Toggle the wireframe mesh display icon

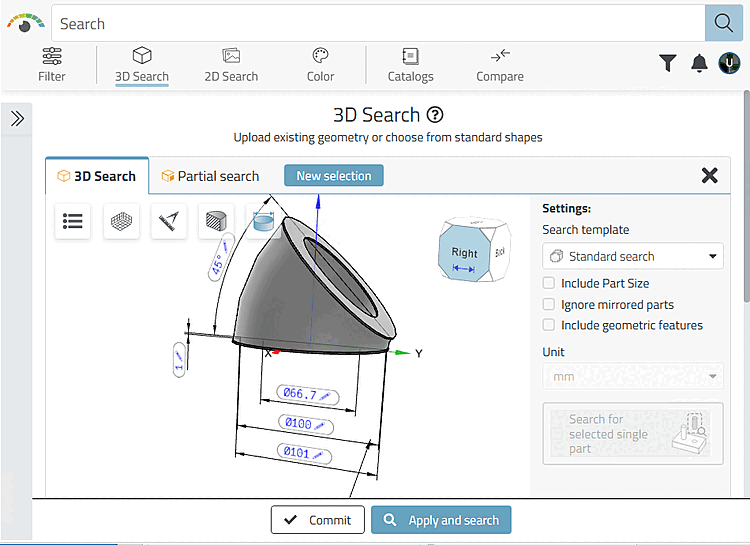click(x=121, y=221)
